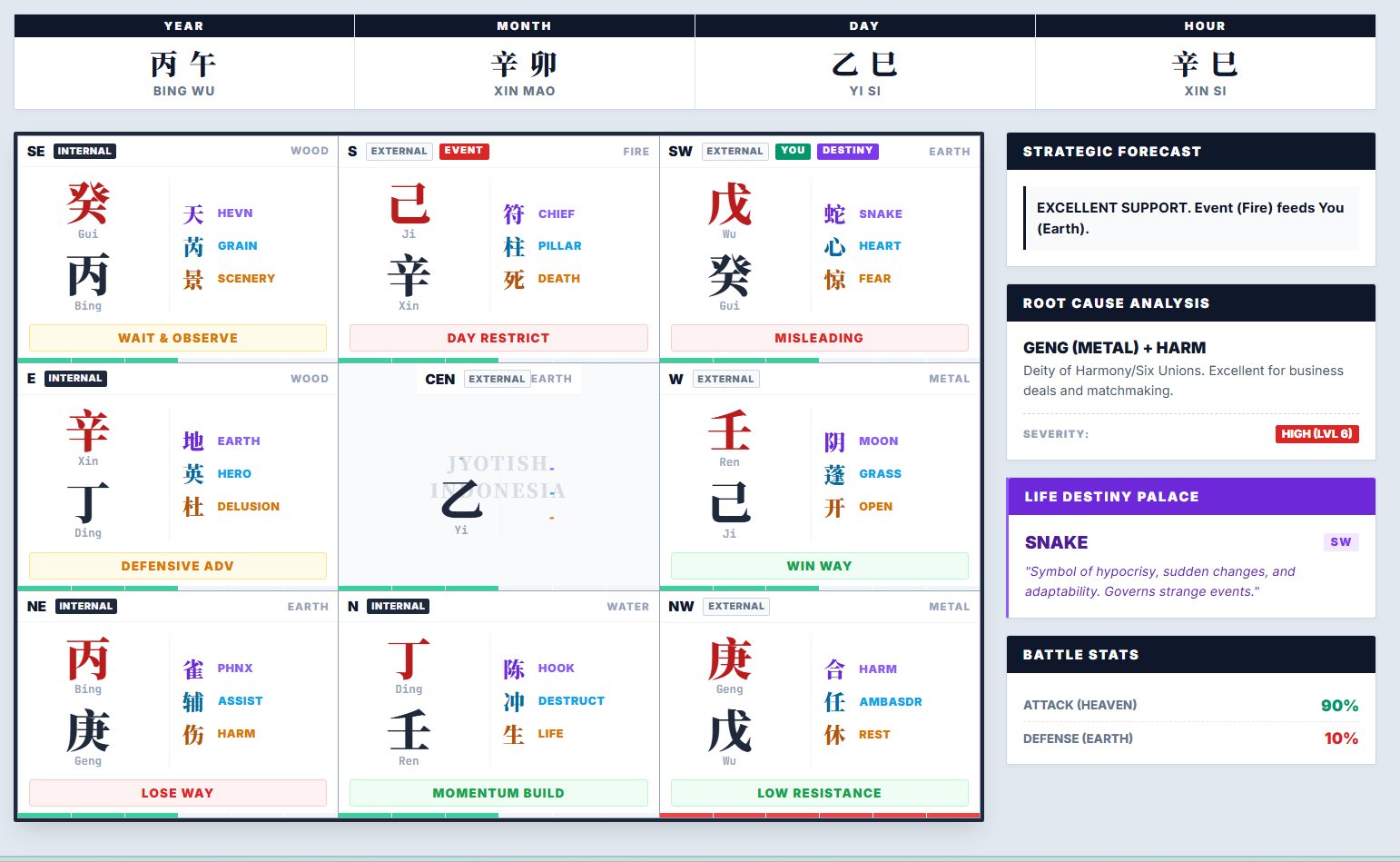
Task: Click the red progress bar under NW palace
Action: pyautogui.click(x=819, y=816)
